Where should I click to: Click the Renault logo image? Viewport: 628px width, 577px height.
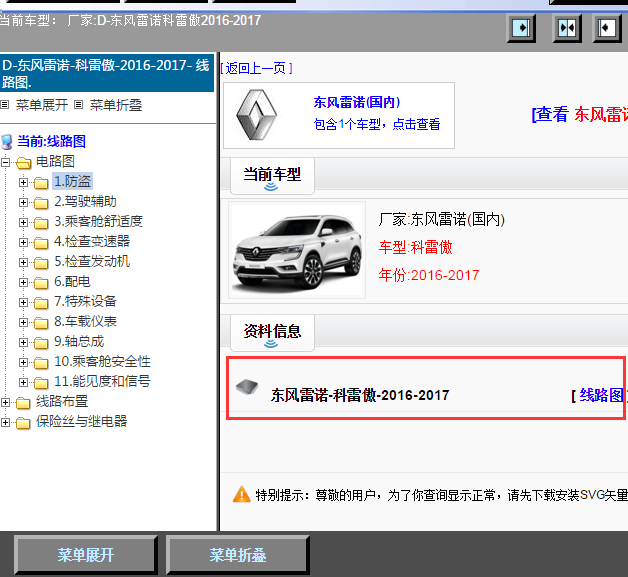coord(256,115)
